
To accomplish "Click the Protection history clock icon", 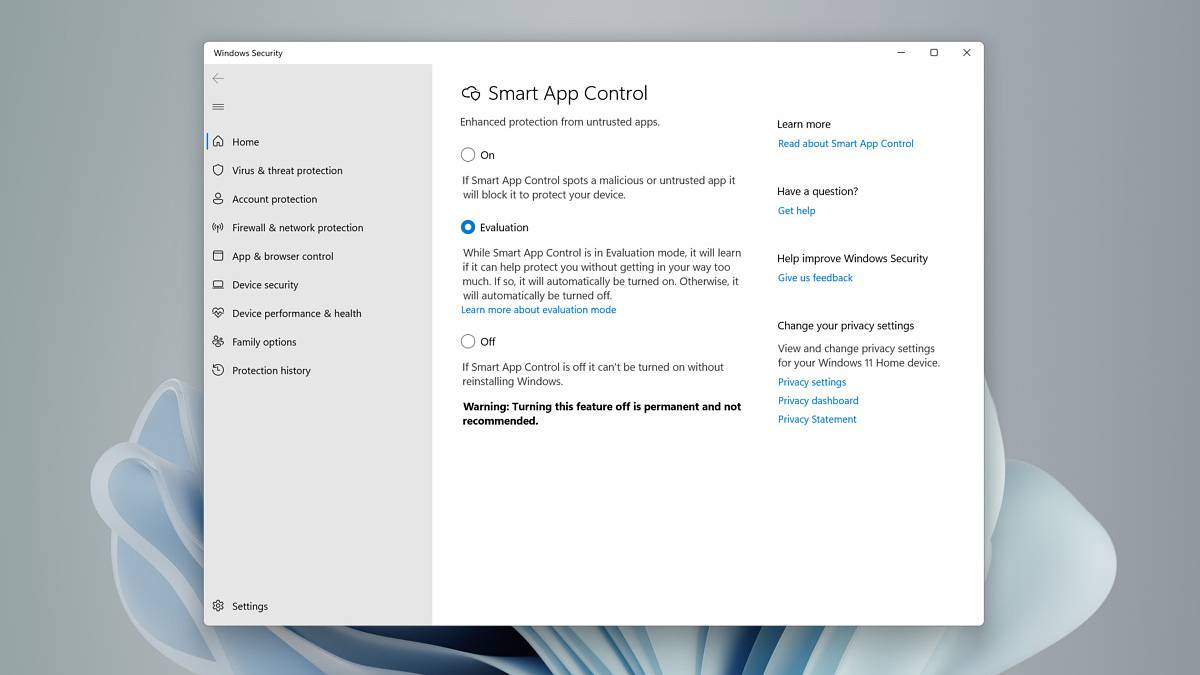I will pos(218,370).
